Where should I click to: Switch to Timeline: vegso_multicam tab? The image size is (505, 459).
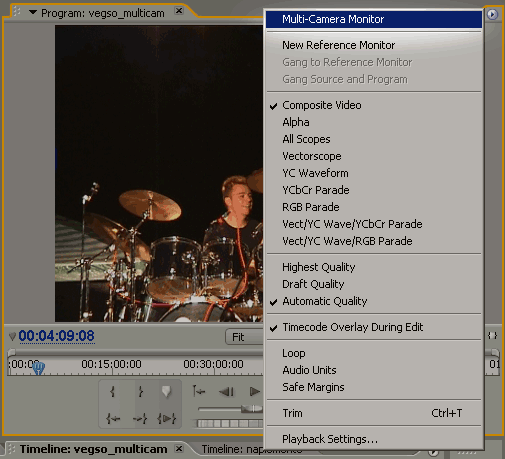[93, 449]
